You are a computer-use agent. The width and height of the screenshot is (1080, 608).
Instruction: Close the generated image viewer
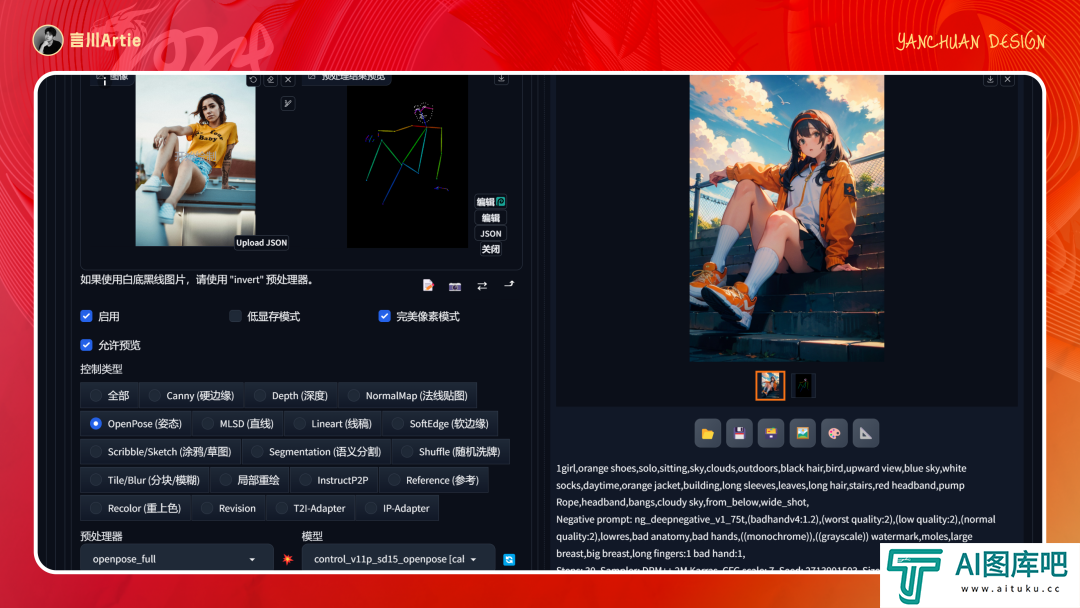(1008, 80)
